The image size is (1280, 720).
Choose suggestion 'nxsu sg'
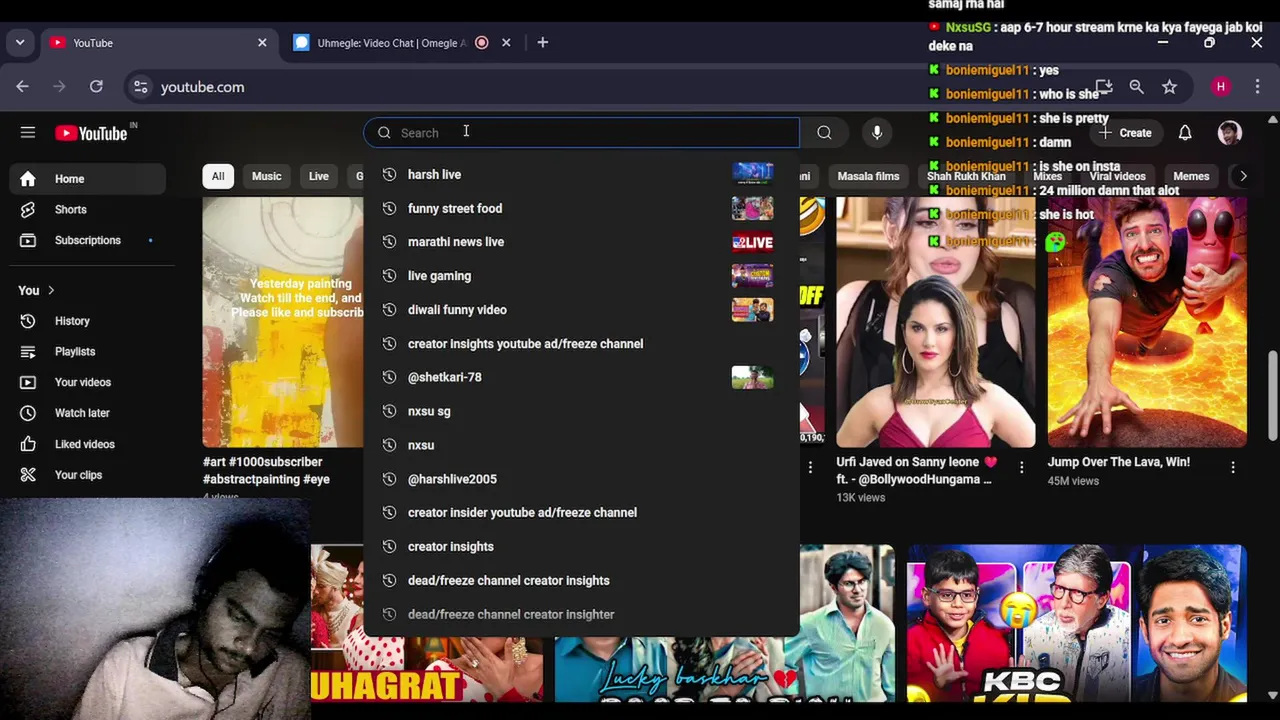pyautogui.click(x=581, y=411)
